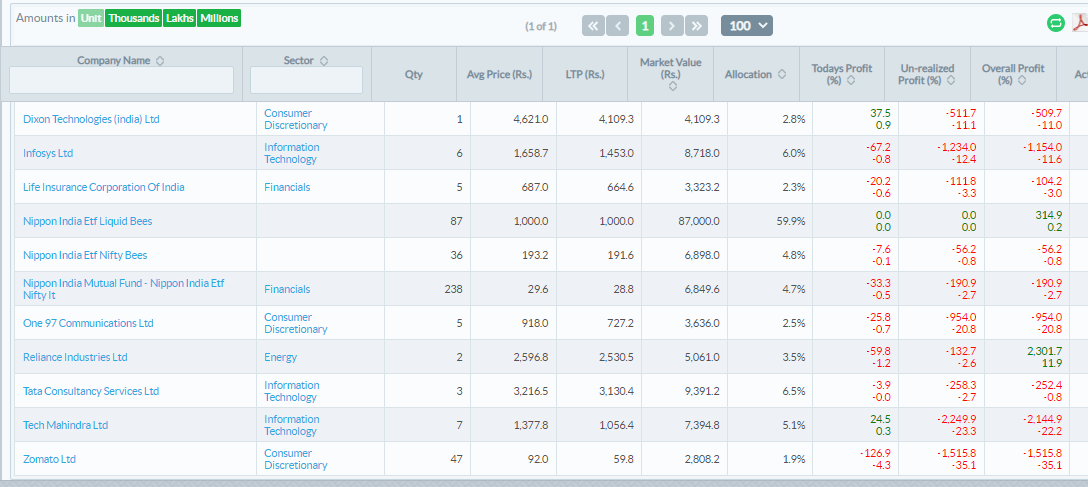
Task: Switch amounts to Lakhs
Action: (x=180, y=18)
